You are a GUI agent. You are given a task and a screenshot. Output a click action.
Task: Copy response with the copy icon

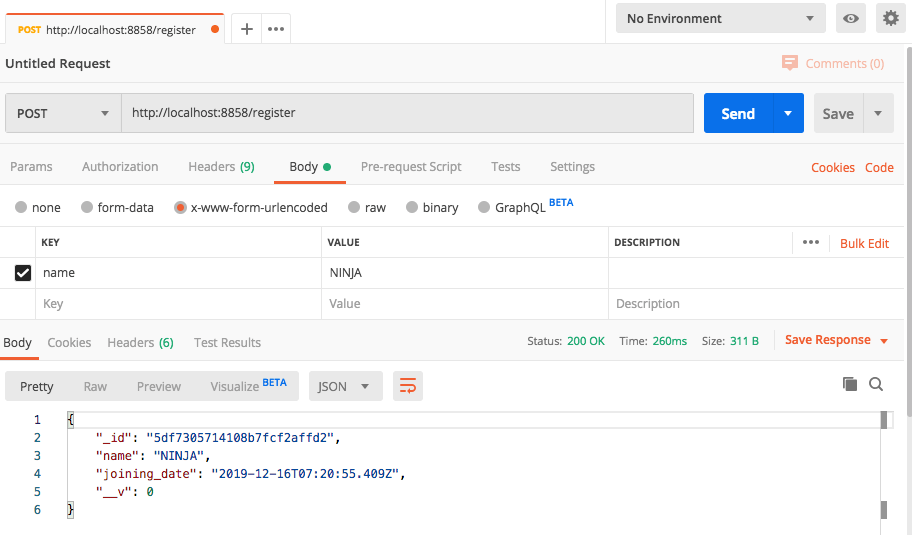click(850, 384)
